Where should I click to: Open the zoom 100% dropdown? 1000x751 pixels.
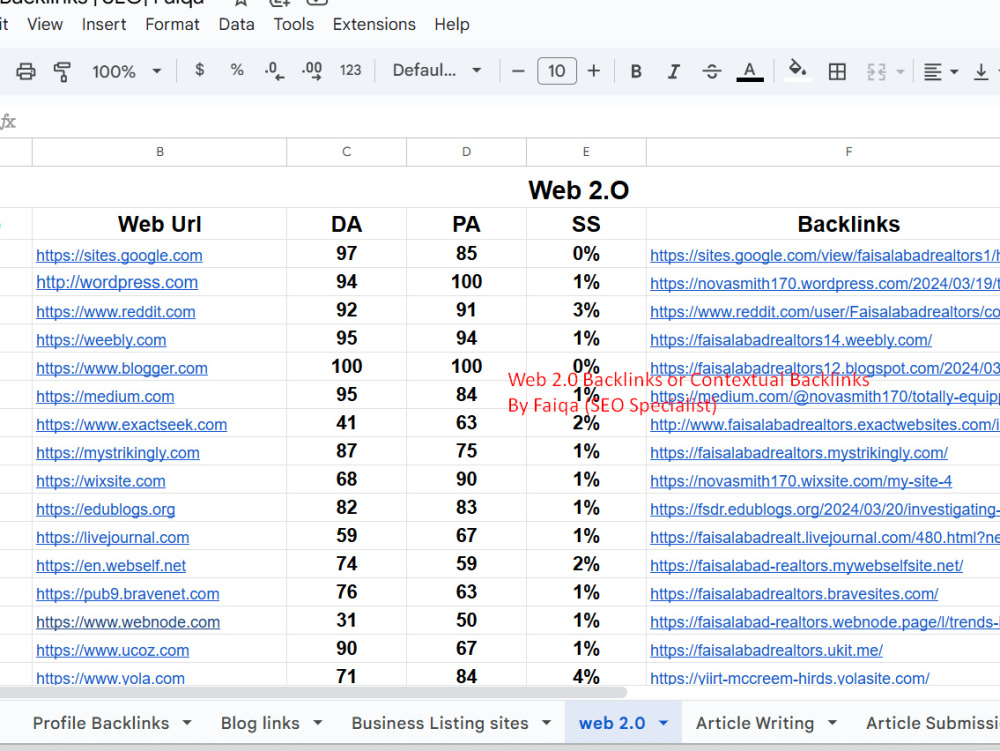pos(126,71)
